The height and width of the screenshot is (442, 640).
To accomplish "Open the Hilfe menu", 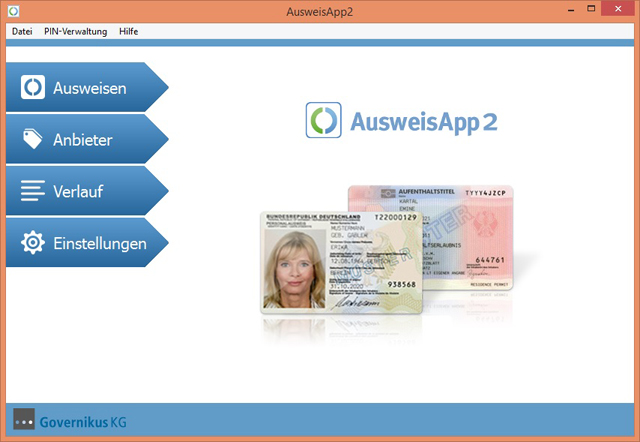I will pos(129,31).
